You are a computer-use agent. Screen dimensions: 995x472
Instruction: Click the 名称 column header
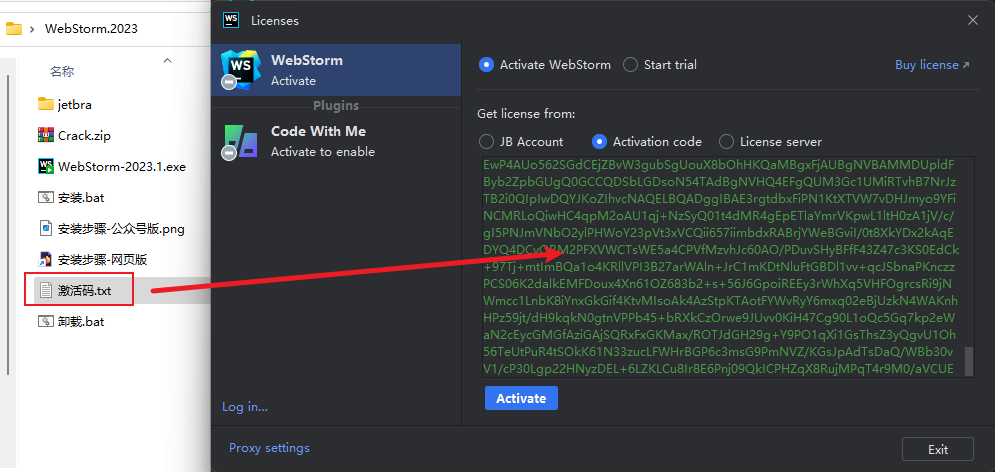point(62,72)
